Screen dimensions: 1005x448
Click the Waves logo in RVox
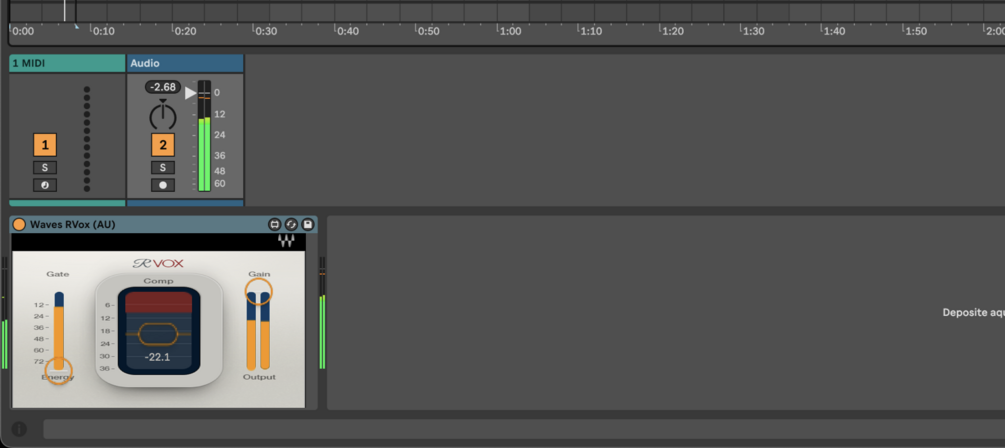click(x=286, y=241)
